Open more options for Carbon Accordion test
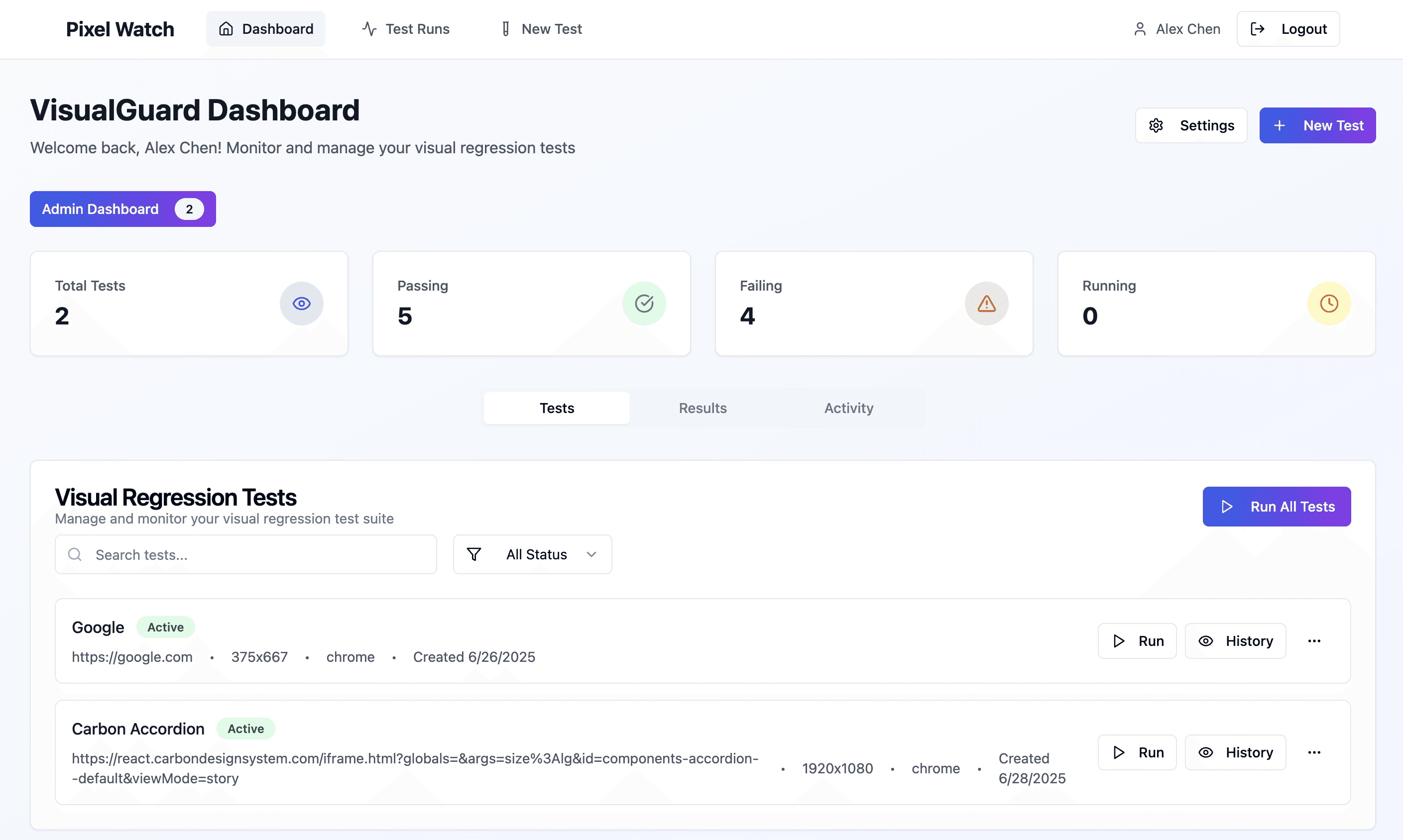The width and height of the screenshot is (1403, 840). point(1314,752)
